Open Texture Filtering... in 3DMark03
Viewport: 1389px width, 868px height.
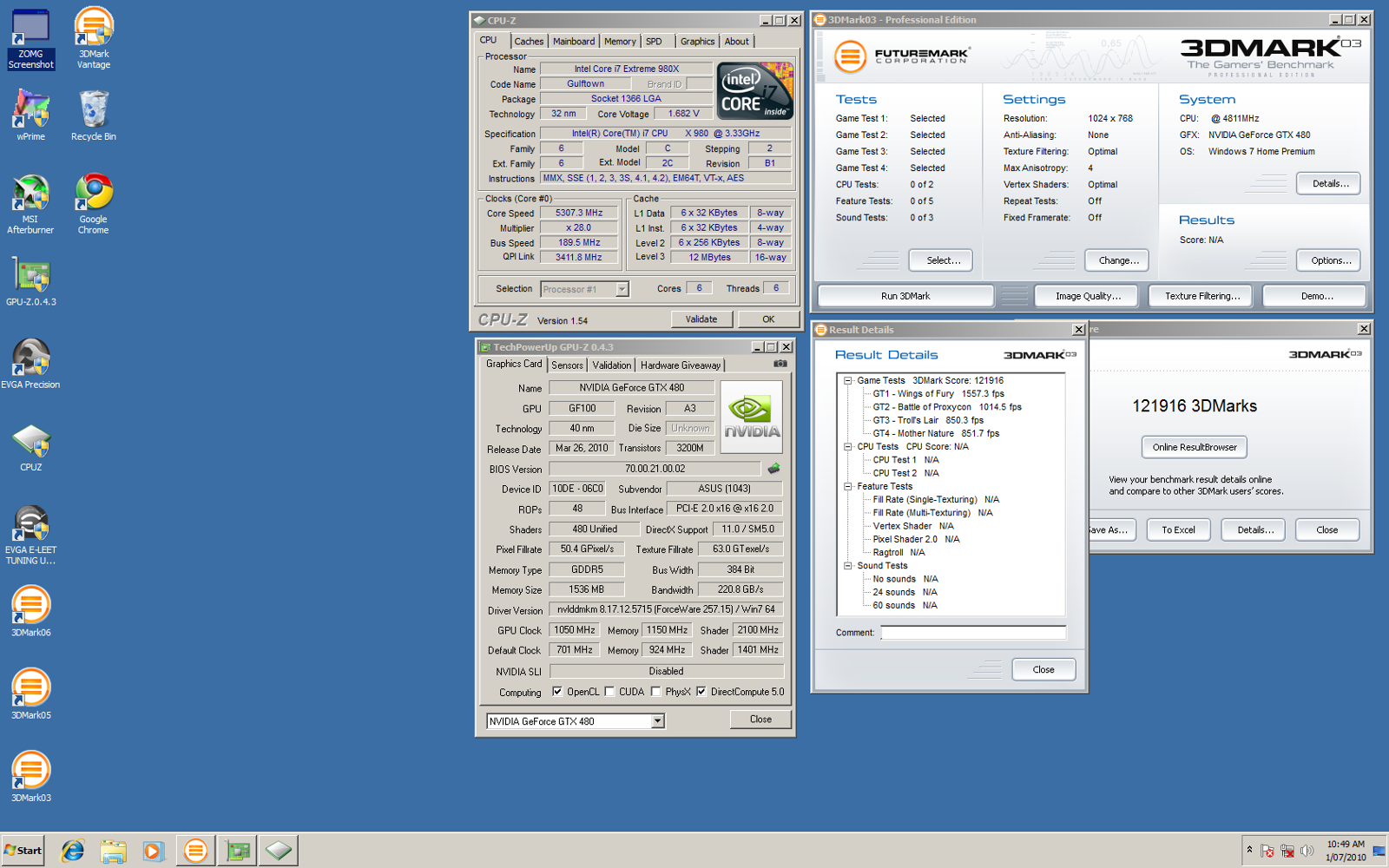(1202, 296)
